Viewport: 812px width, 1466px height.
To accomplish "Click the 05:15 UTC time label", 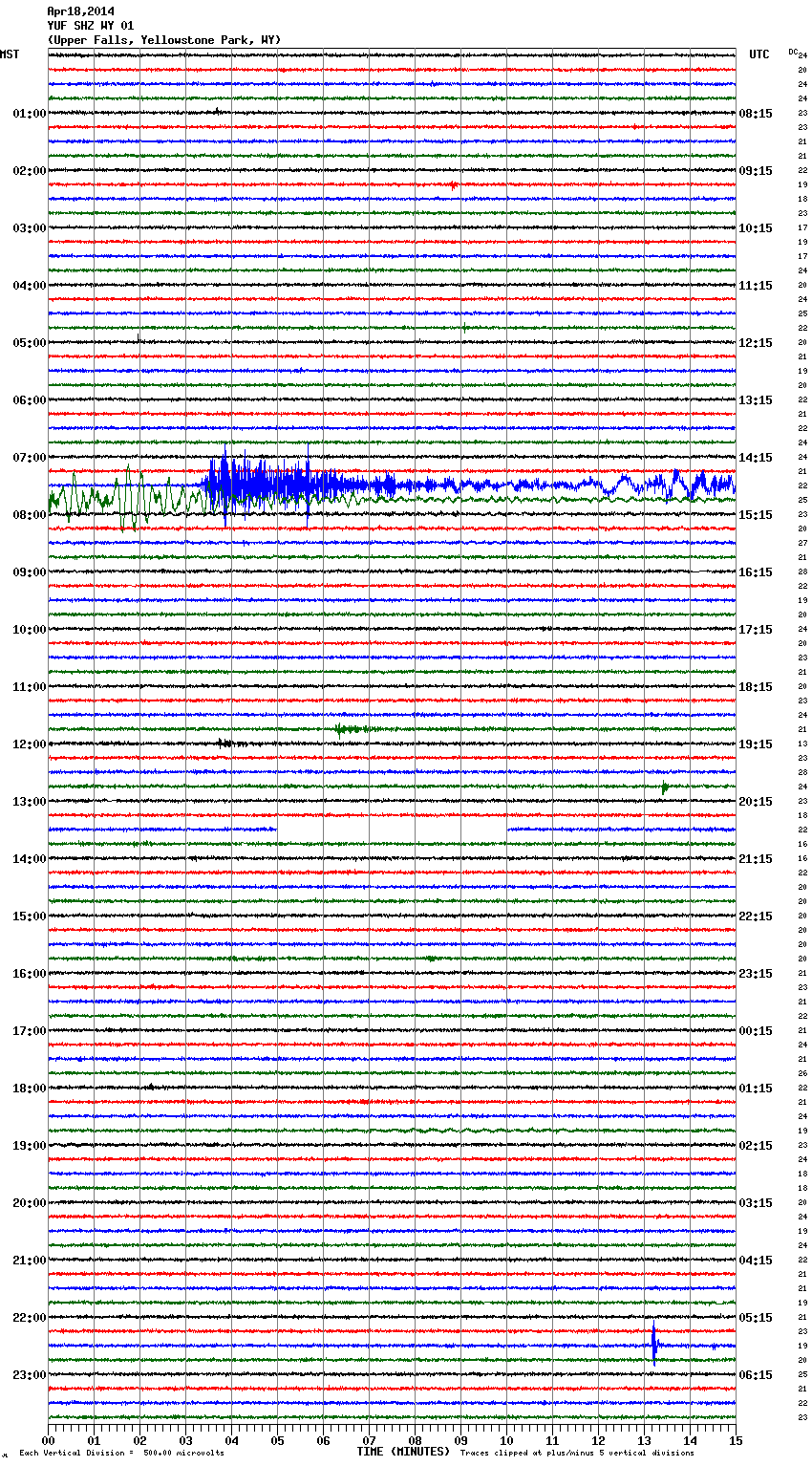I will pyautogui.click(x=756, y=1318).
